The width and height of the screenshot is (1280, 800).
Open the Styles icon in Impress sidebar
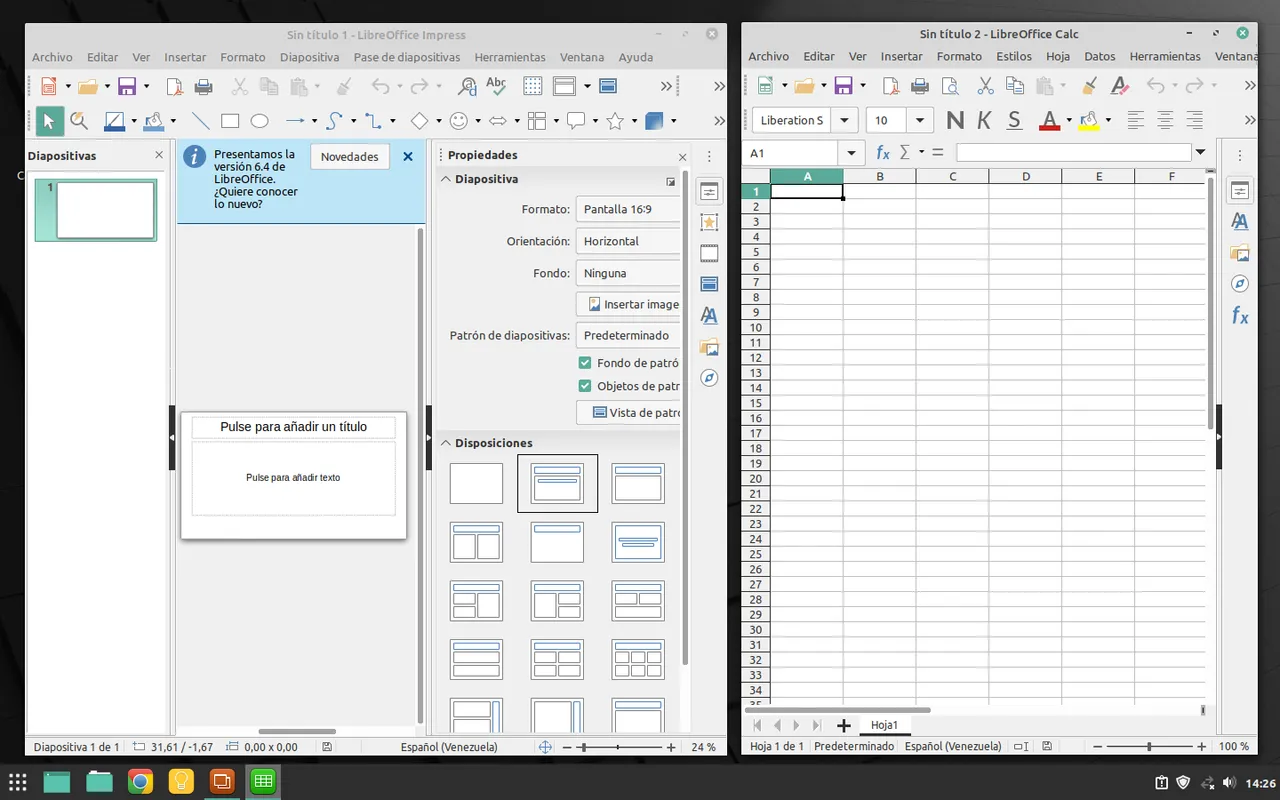click(x=709, y=316)
